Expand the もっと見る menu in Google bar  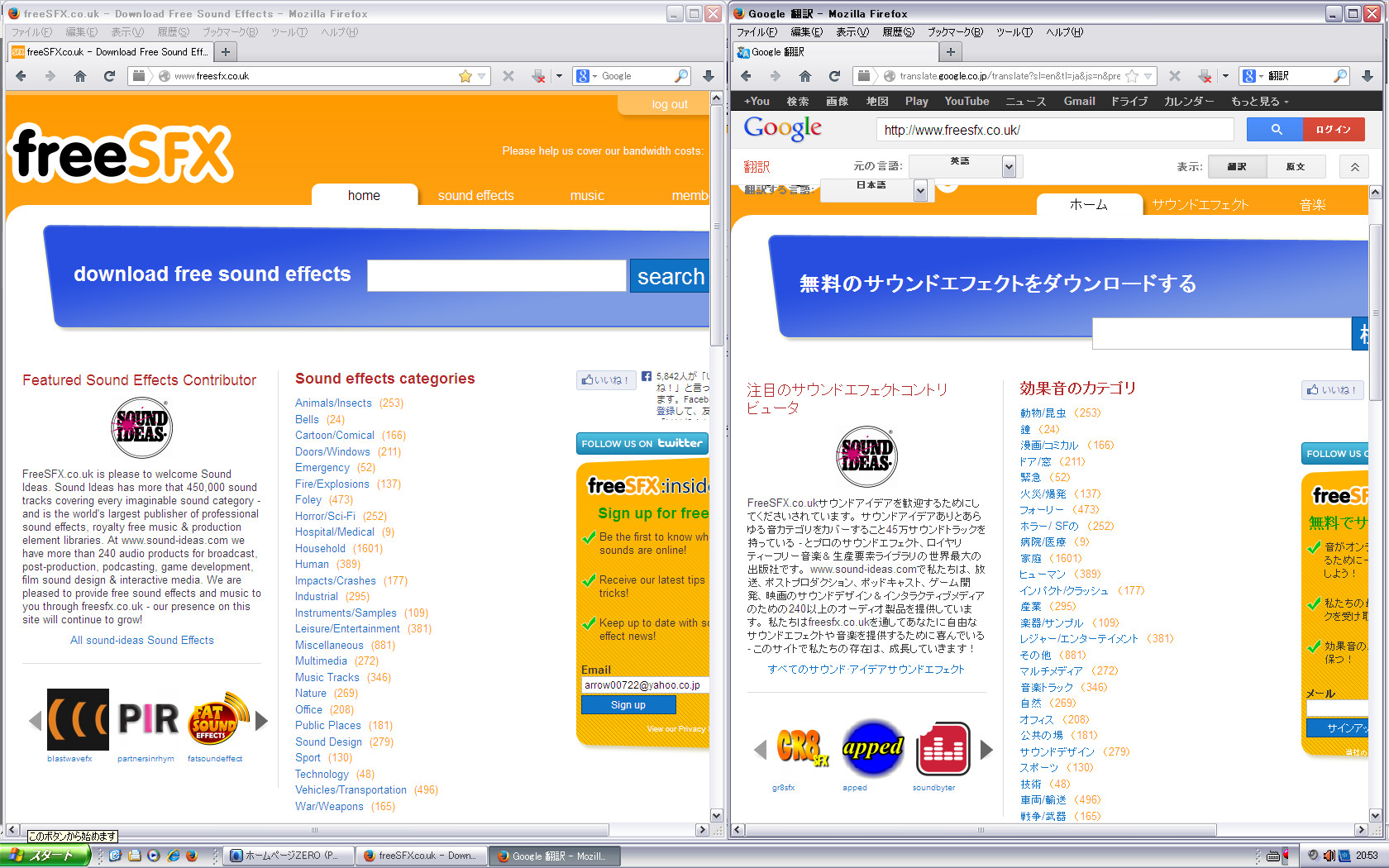tap(1259, 101)
